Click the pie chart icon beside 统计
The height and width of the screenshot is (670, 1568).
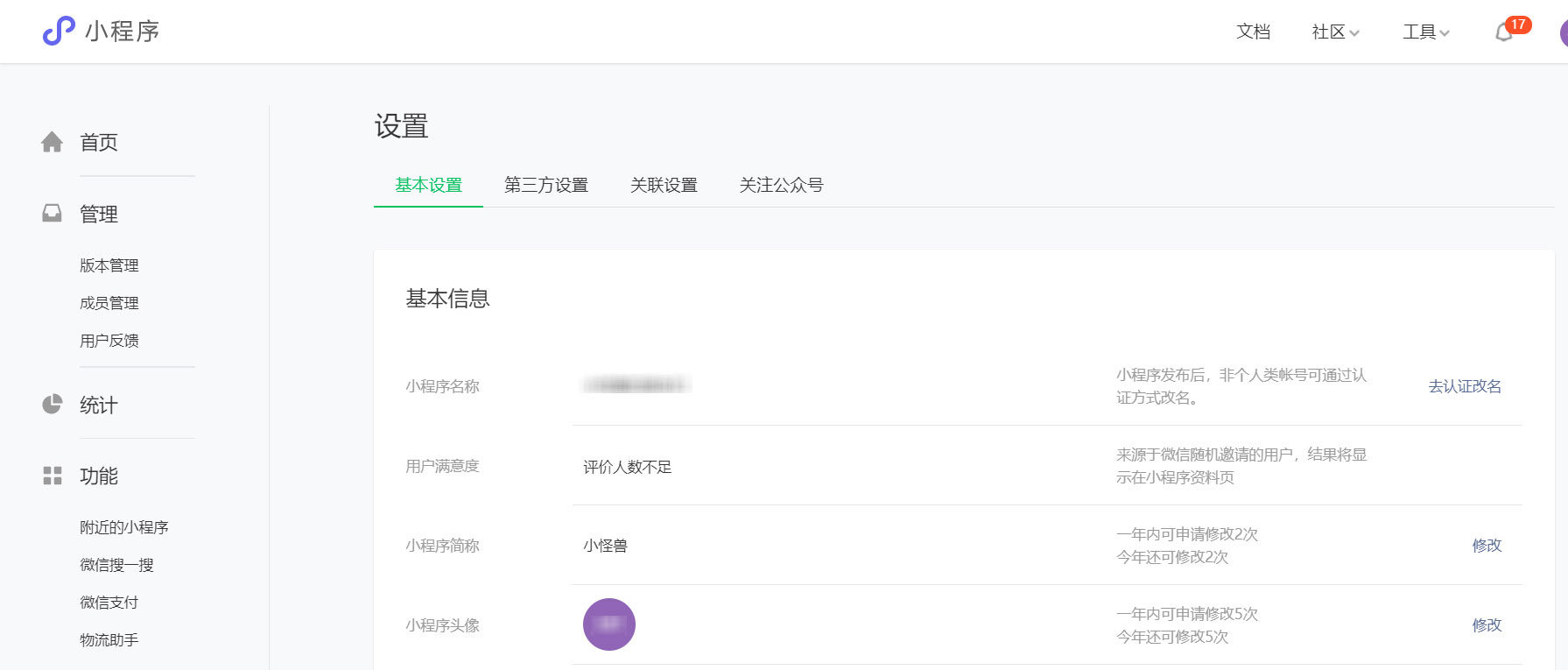(53, 405)
